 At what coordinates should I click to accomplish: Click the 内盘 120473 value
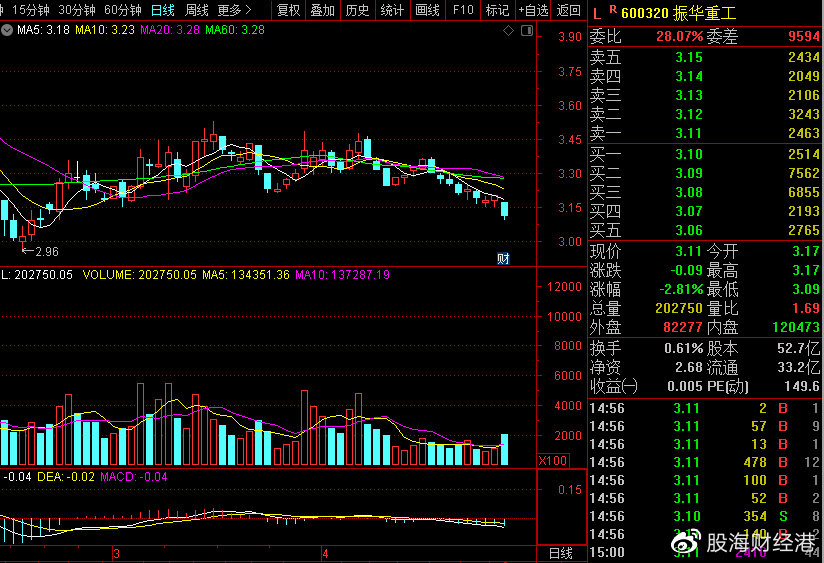[796, 327]
